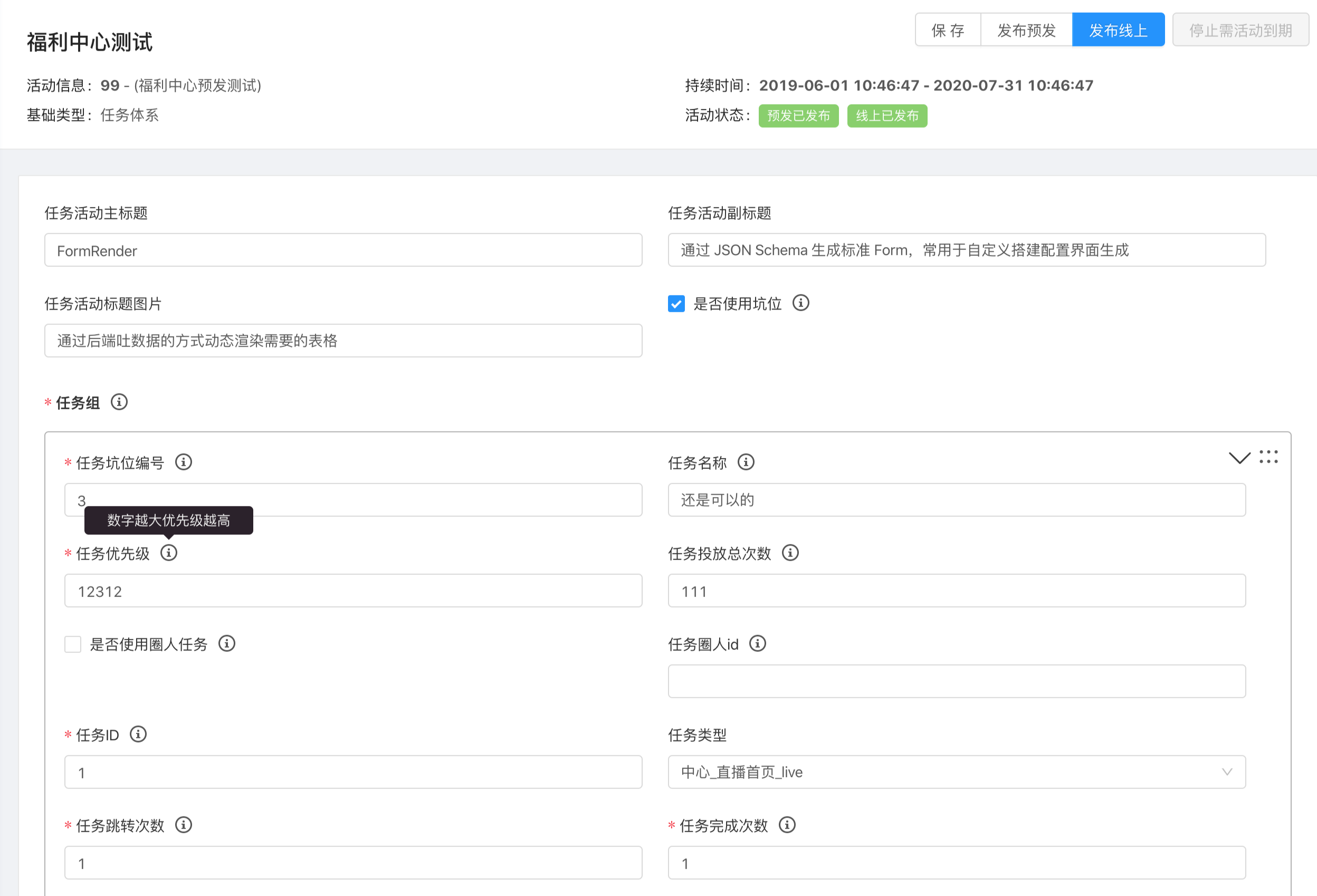Viewport: 1317px width, 896px height.
Task: Focus the 任务优先级 input with 12312
Action: pos(352,591)
